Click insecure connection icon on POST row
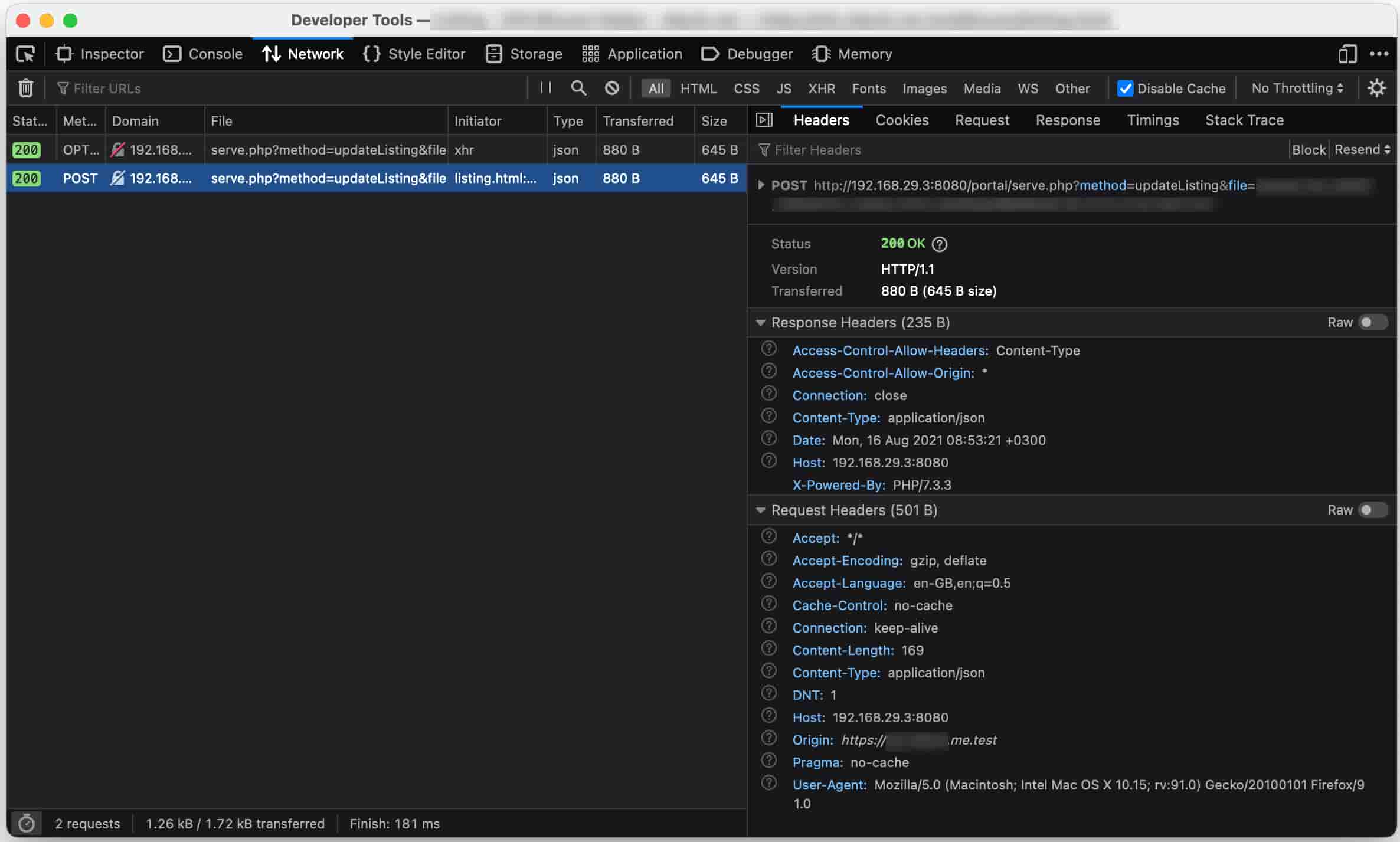The height and width of the screenshot is (842, 1400). (x=117, y=178)
